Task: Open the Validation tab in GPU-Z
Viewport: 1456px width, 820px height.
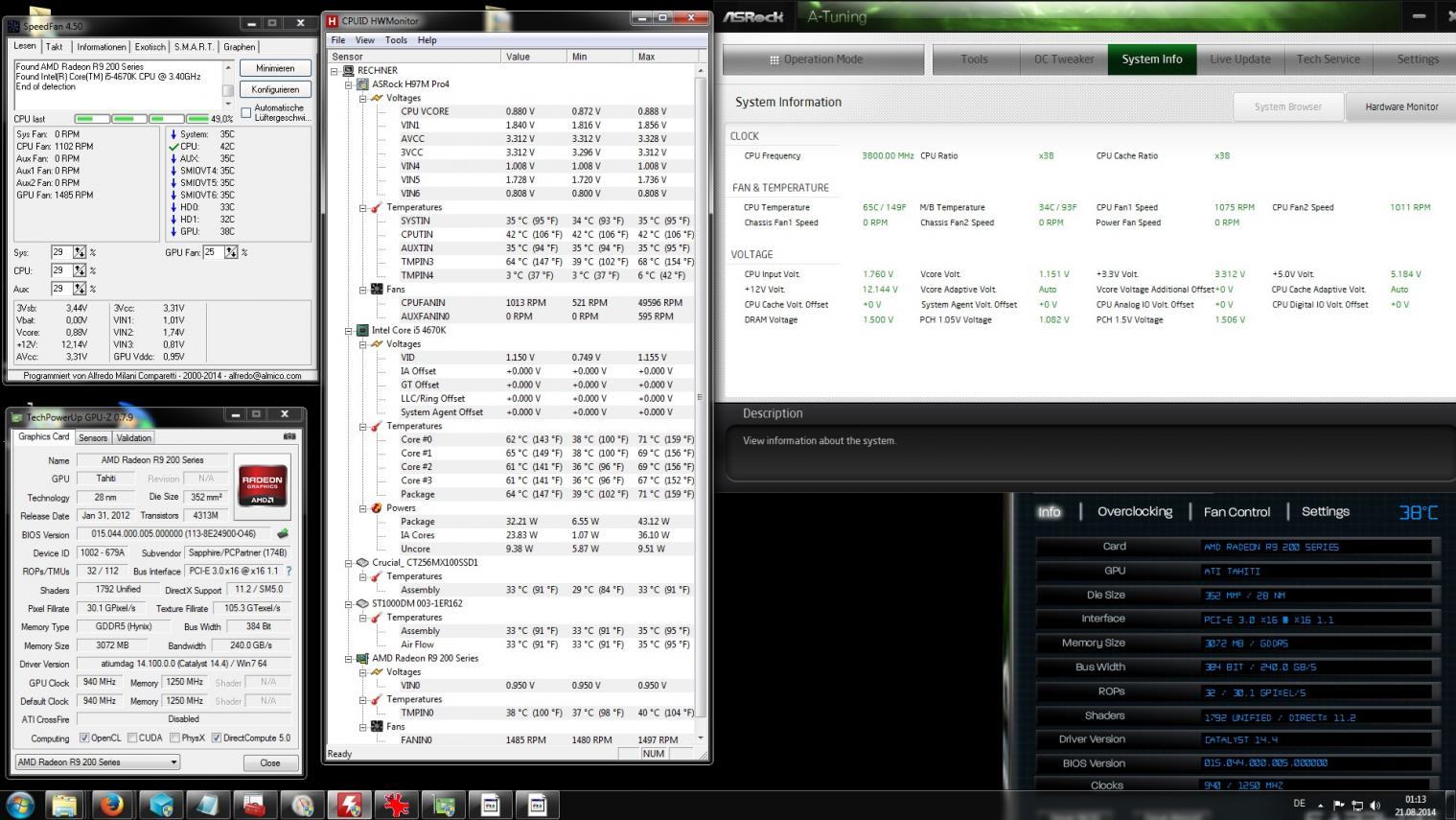Action: 133,437
